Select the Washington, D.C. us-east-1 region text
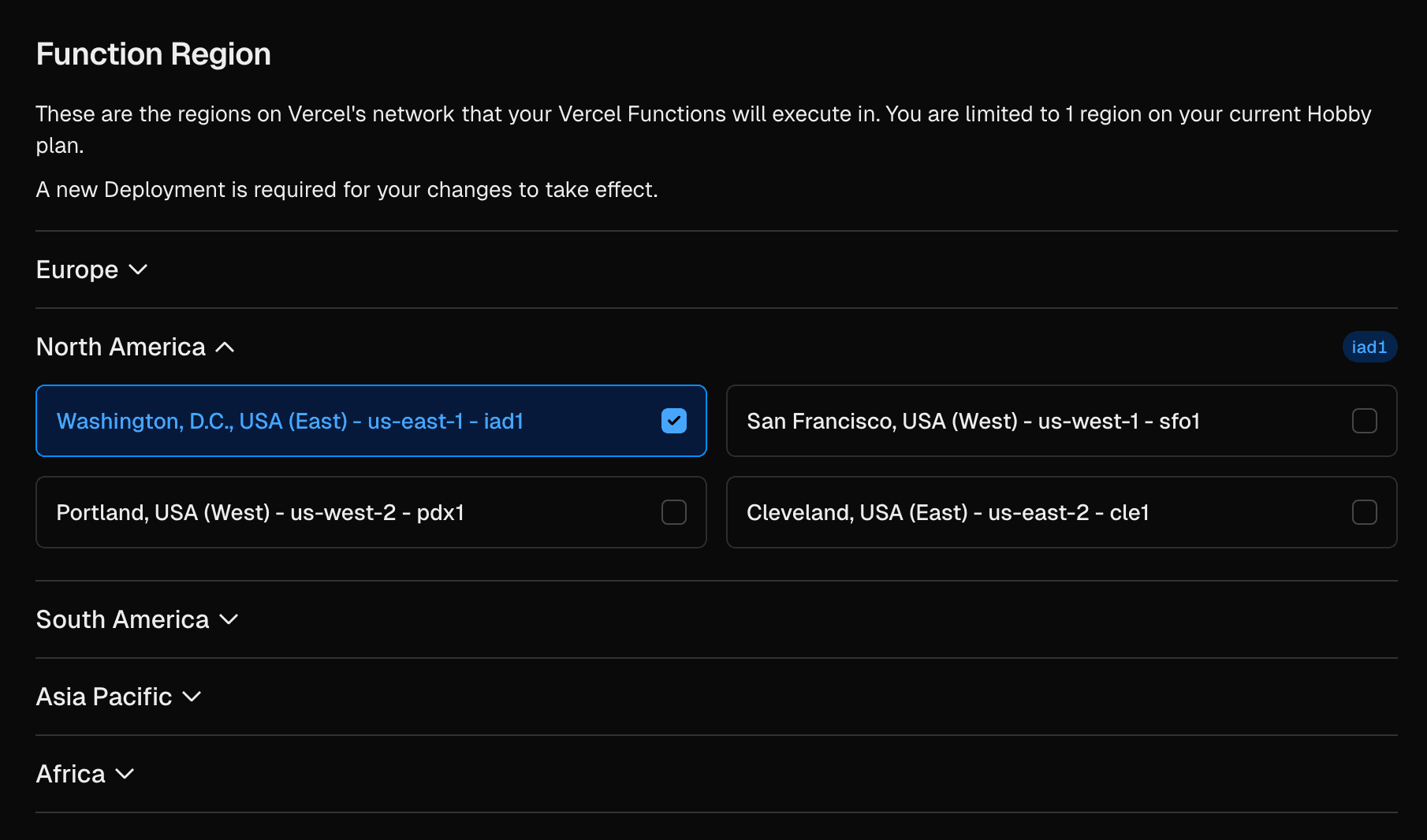 pyautogui.click(x=290, y=422)
